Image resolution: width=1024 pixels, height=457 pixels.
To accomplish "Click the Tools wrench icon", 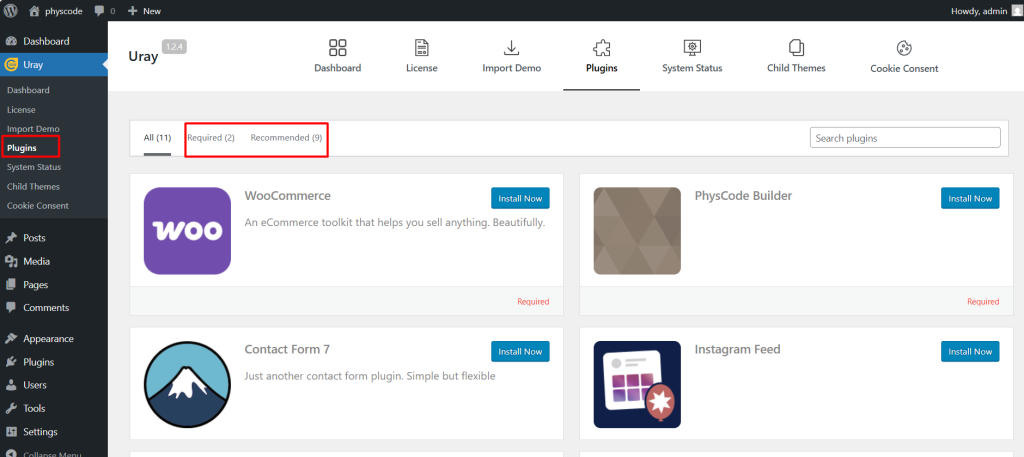I will (11, 408).
